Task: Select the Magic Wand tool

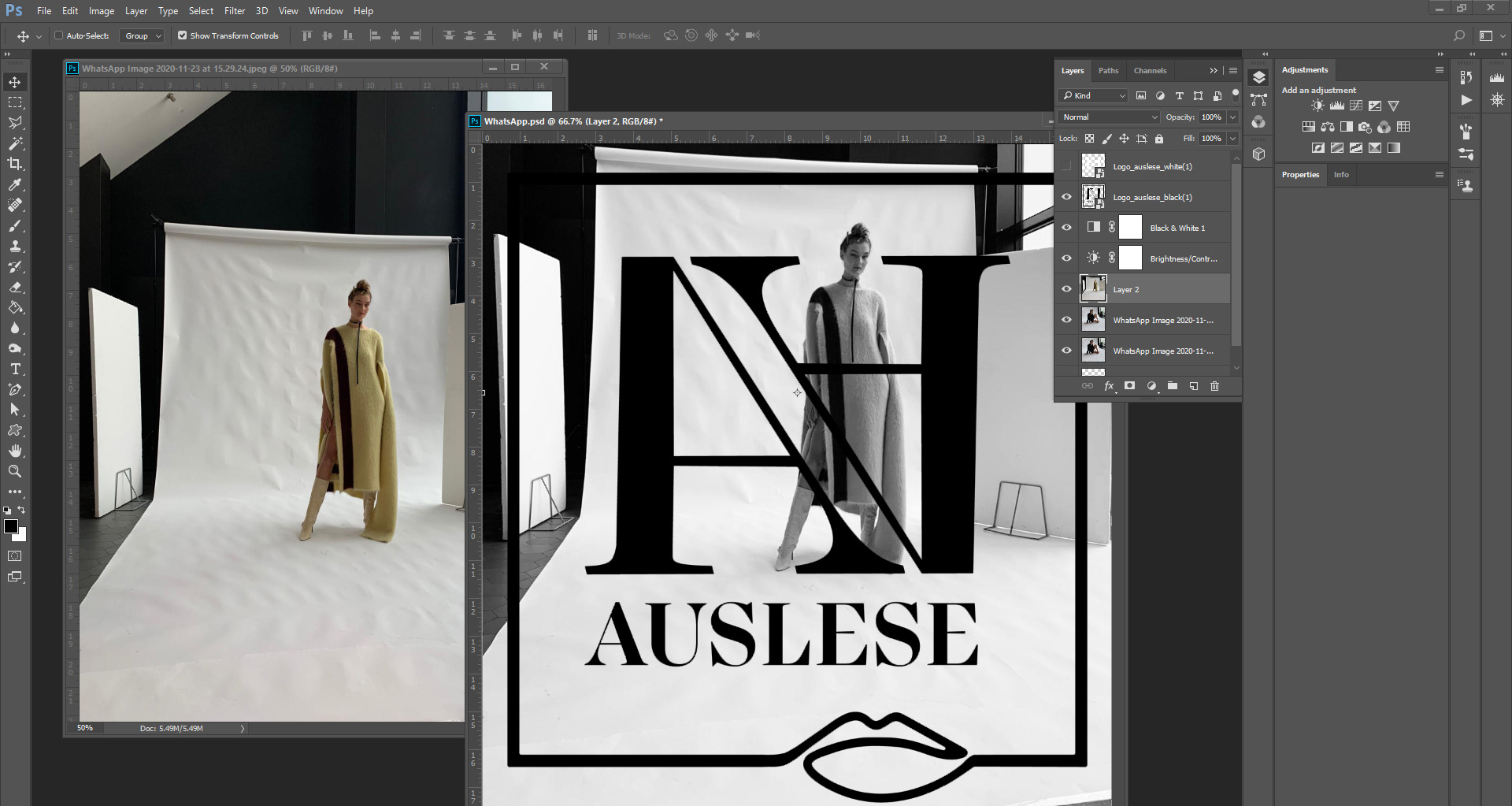Action: click(15, 143)
